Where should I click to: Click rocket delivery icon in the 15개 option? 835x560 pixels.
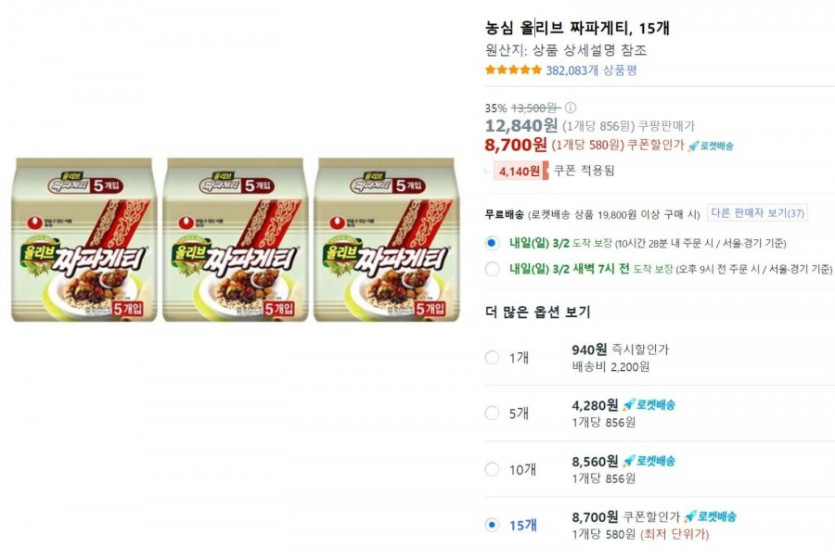point(710,516)
